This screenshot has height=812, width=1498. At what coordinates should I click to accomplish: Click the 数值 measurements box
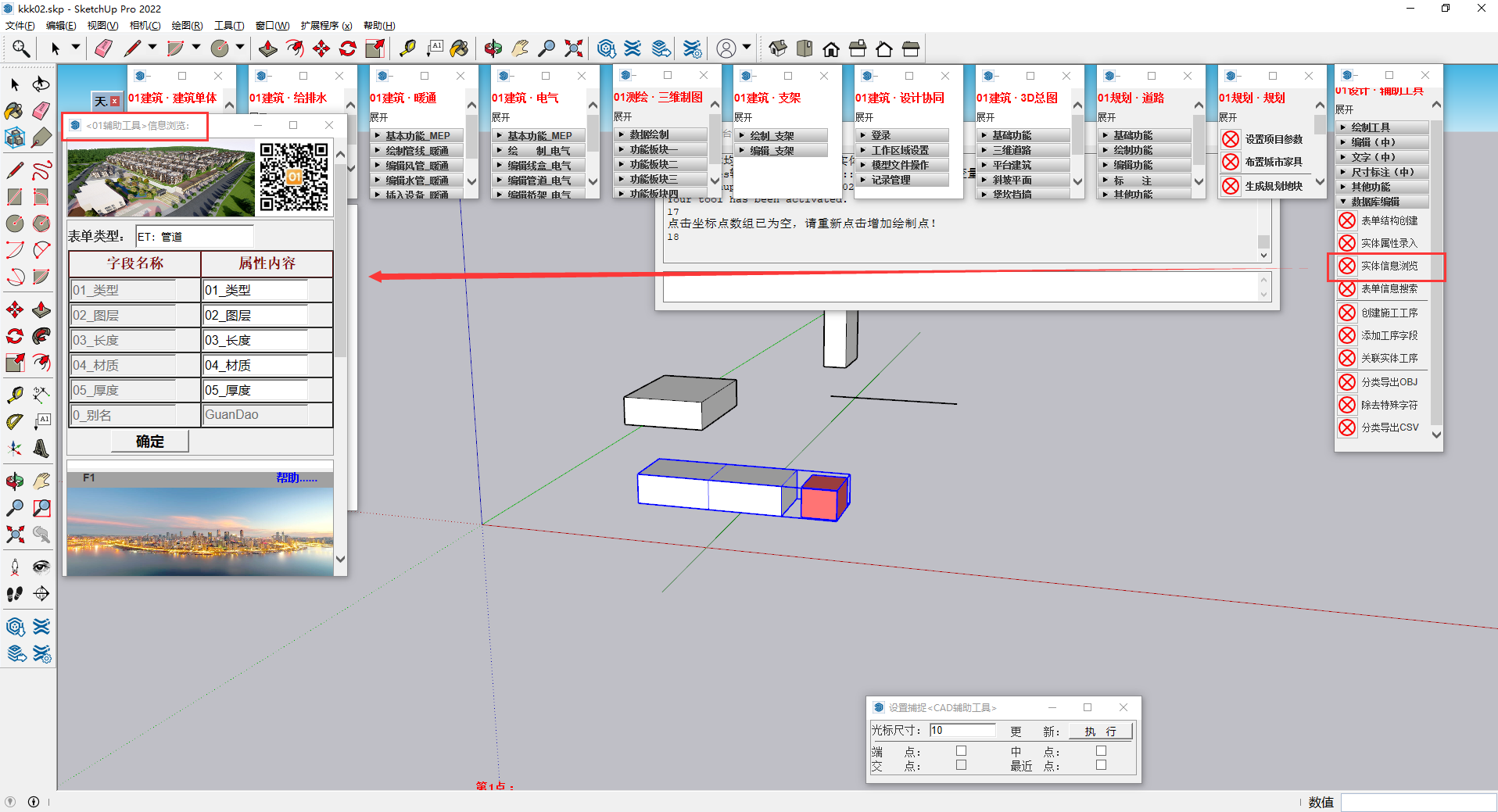[1418, 802]
